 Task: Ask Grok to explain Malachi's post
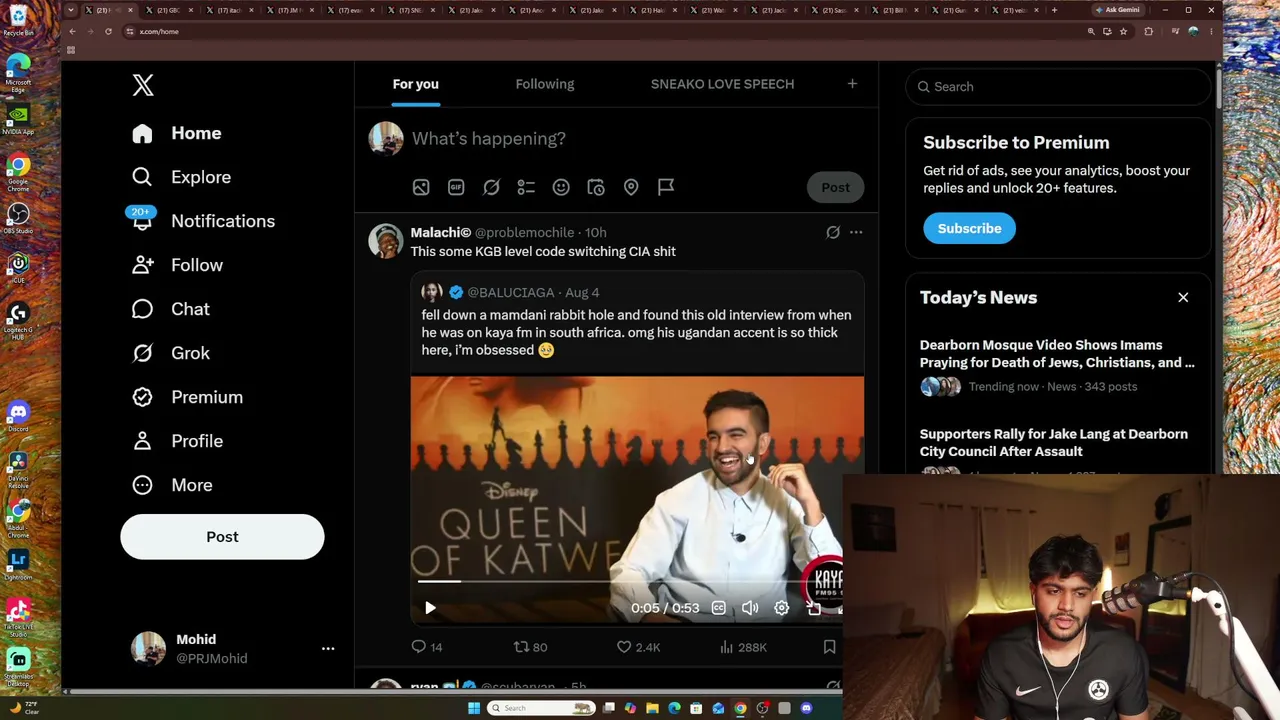[x=833, y=232]
